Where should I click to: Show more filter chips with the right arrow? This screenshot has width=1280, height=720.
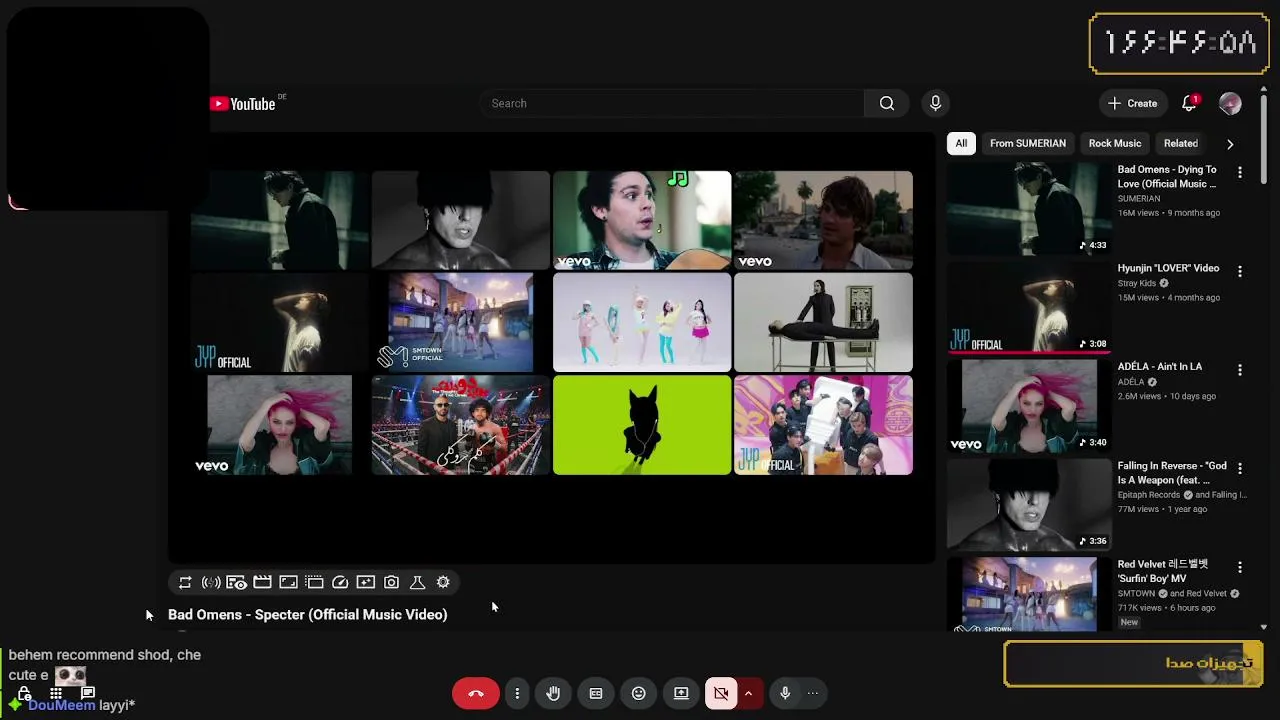pyautogui.click(x=1230, y=144)
